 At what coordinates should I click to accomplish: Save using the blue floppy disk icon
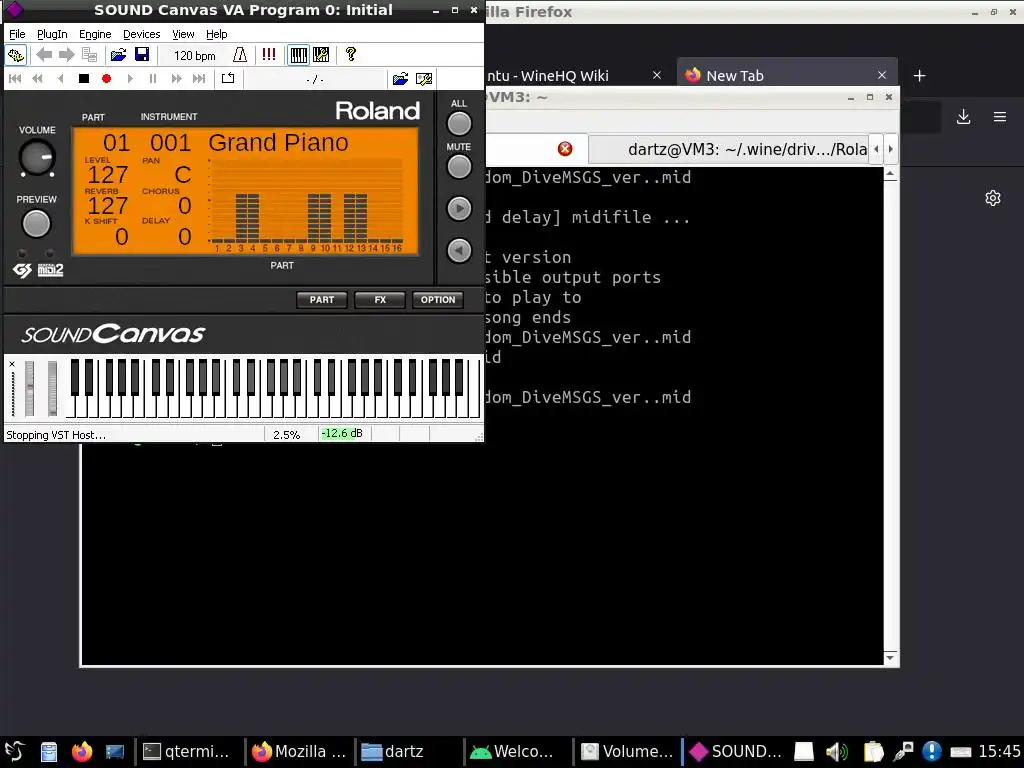coord(142,56)
